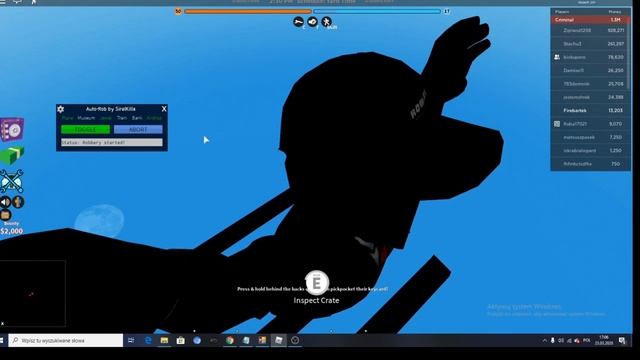Show hidden system tray icons
This screenshot has height=360, width=640.
(544, 340)
